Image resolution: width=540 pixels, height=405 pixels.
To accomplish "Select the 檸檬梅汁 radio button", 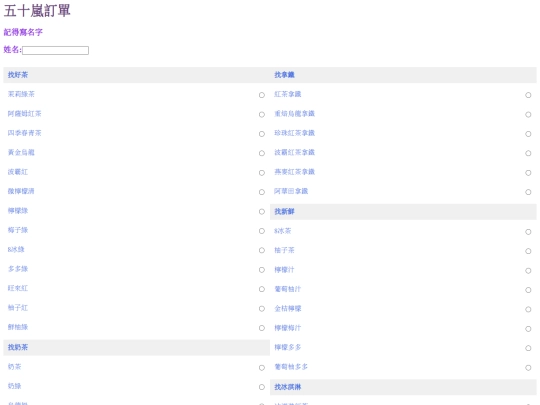I will [528, 329].
